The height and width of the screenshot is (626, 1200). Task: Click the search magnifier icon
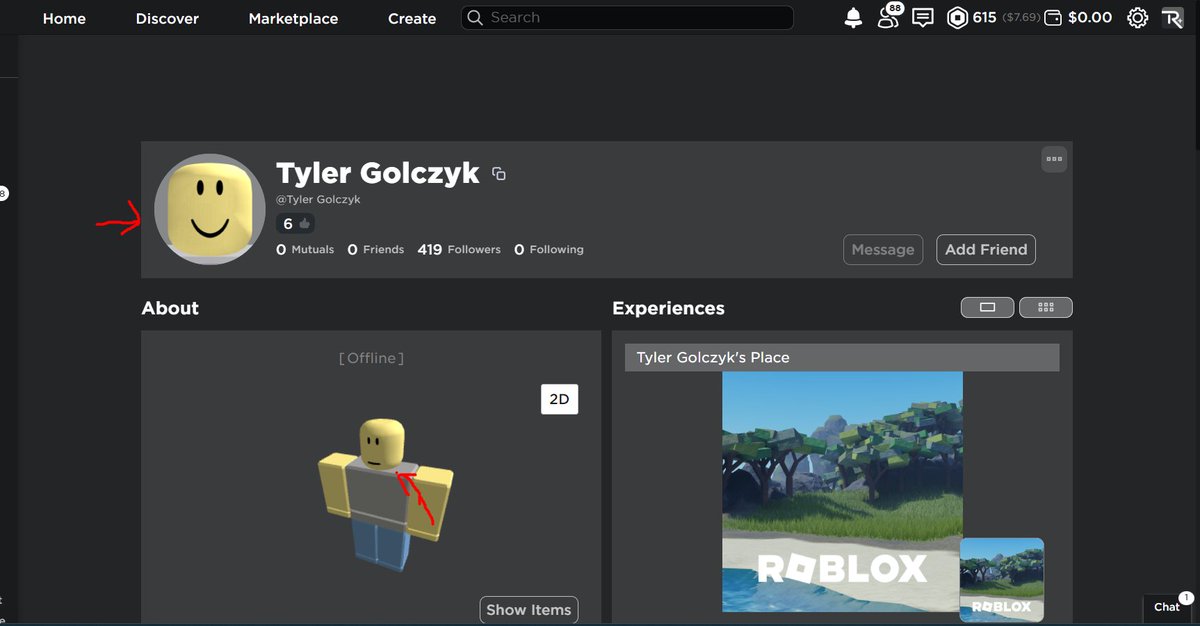[x=475, y=18]
